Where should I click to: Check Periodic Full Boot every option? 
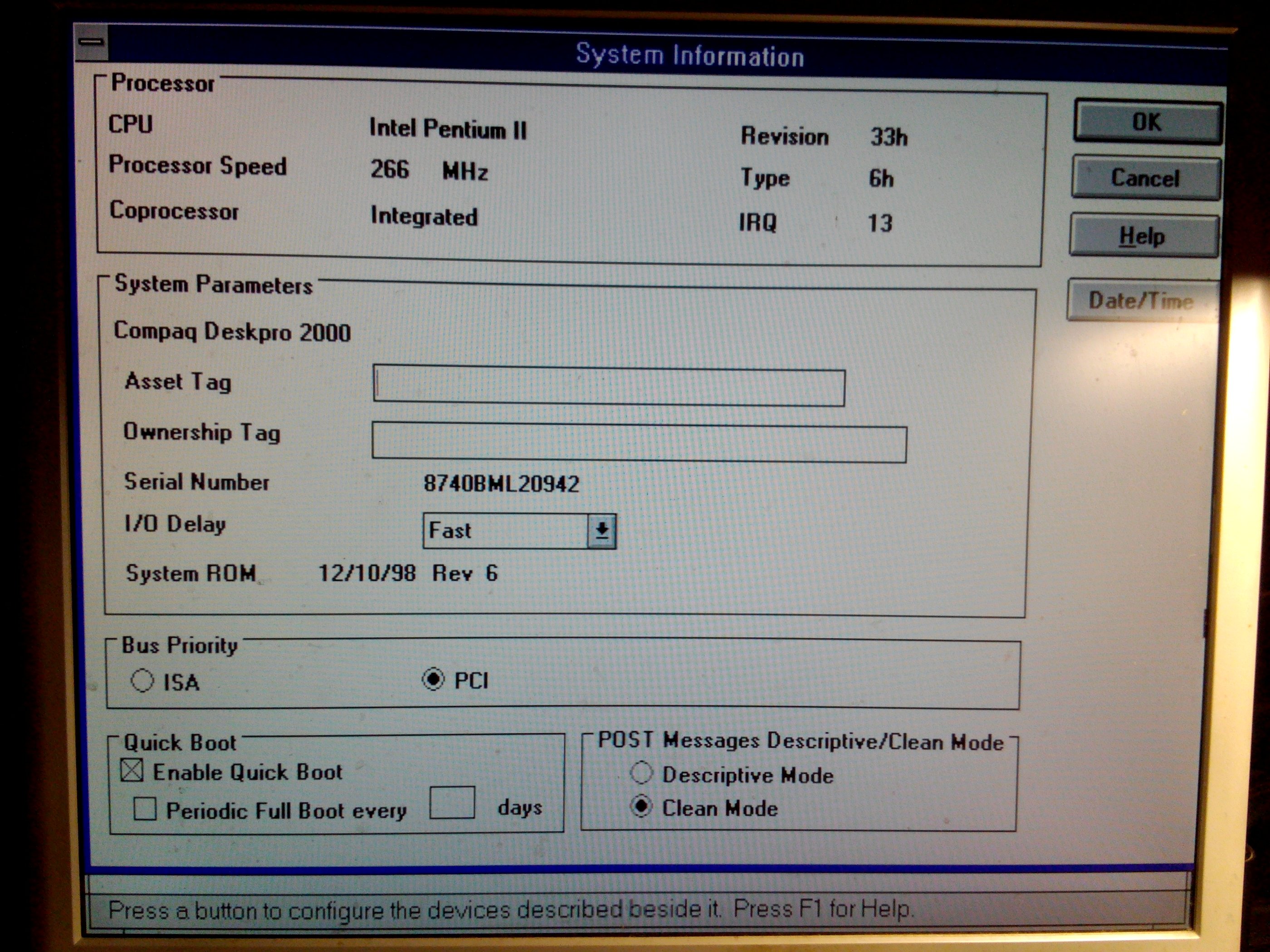tap(145, 809)
